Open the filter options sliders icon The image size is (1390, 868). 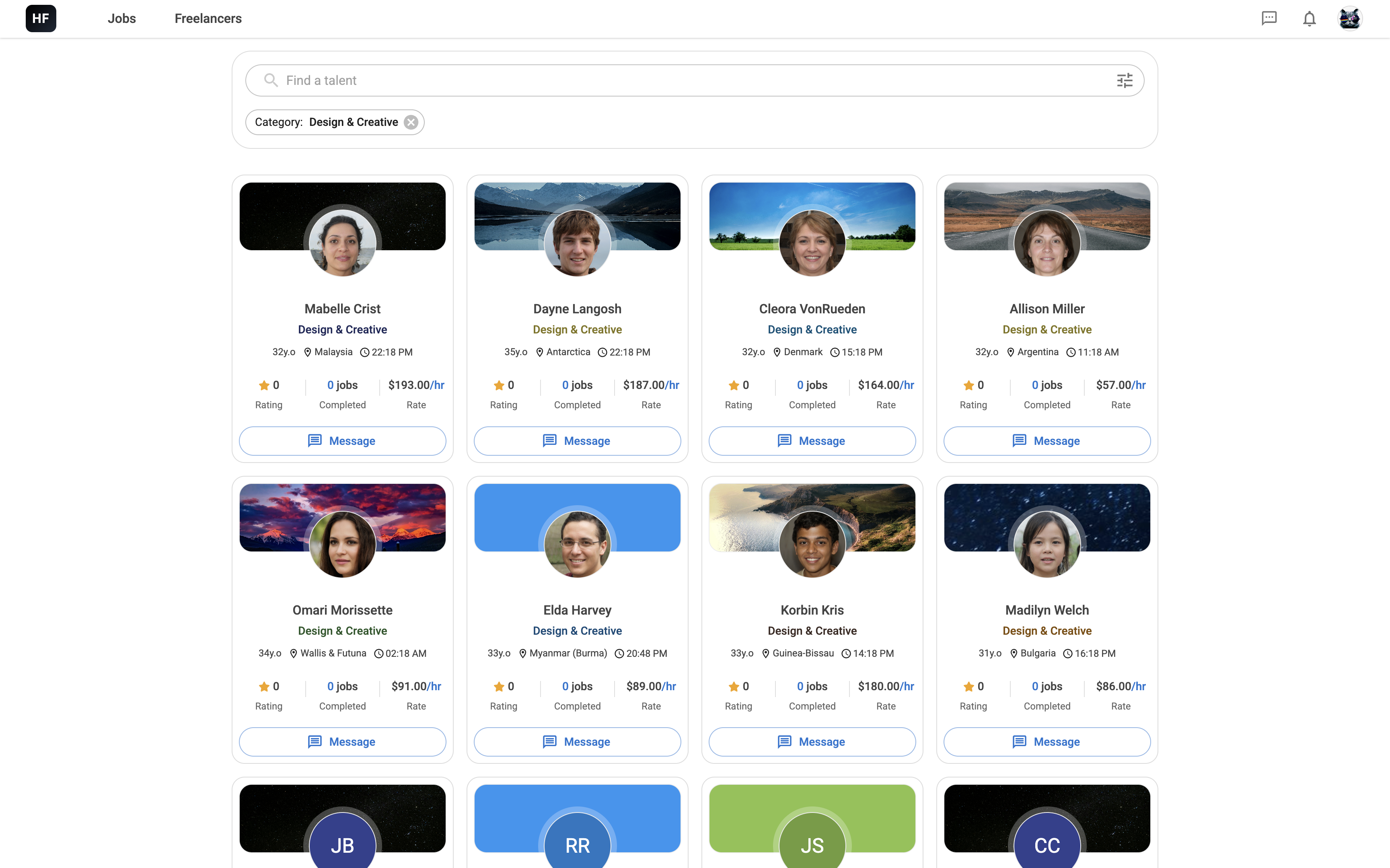click(1124, 80)
